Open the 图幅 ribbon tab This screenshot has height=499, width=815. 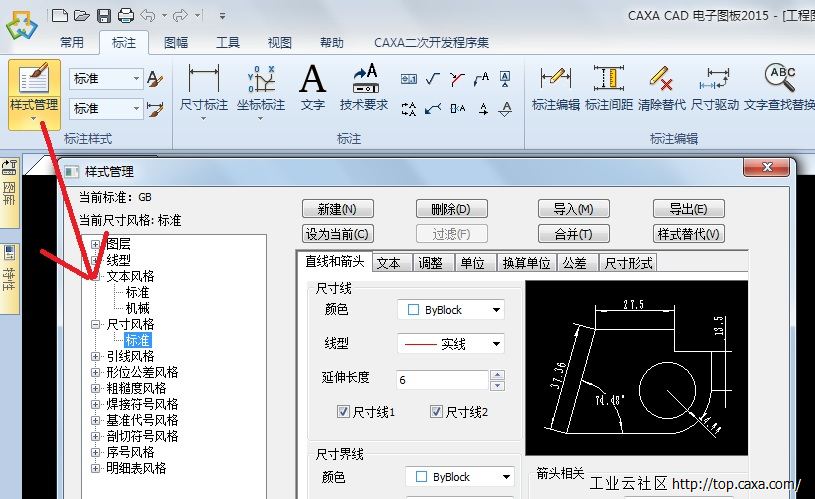pos(176,43)
